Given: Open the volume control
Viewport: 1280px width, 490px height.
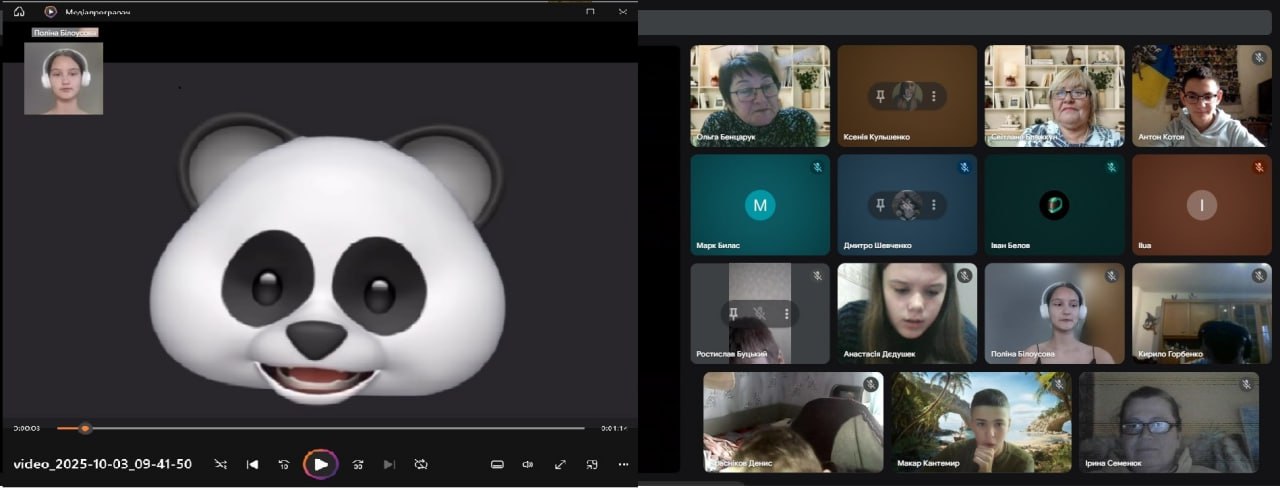Looking at the screenshot, I should tap(528, 464).
